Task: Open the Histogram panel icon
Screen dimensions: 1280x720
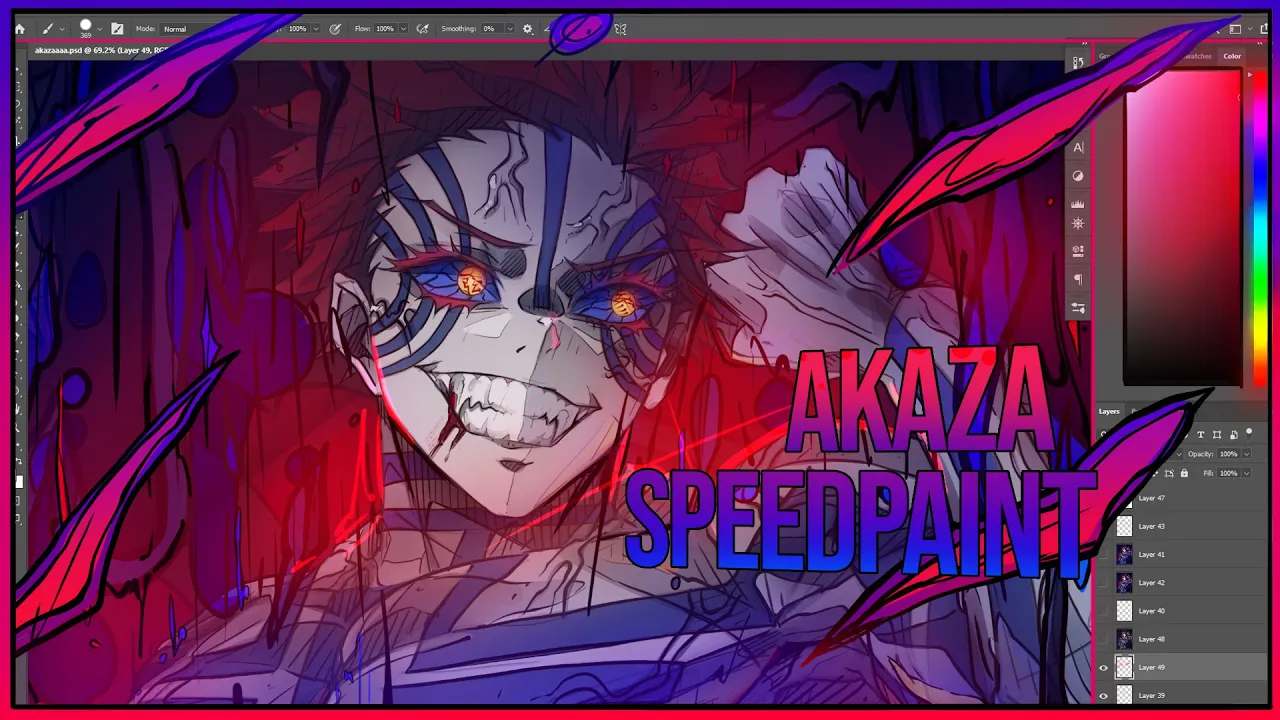Action: point(1078,203)
